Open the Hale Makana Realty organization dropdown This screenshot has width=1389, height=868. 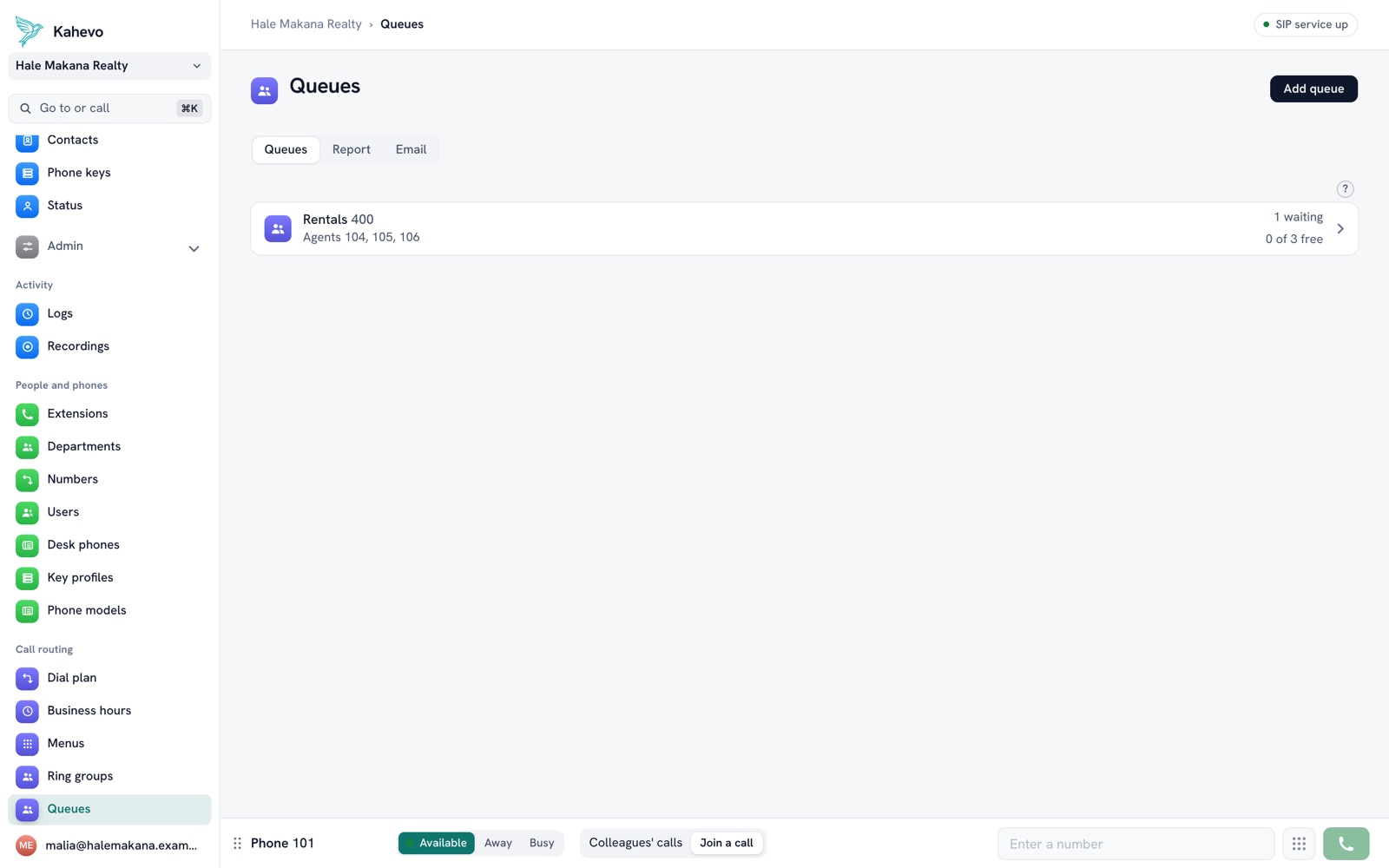tap(109, 66)
